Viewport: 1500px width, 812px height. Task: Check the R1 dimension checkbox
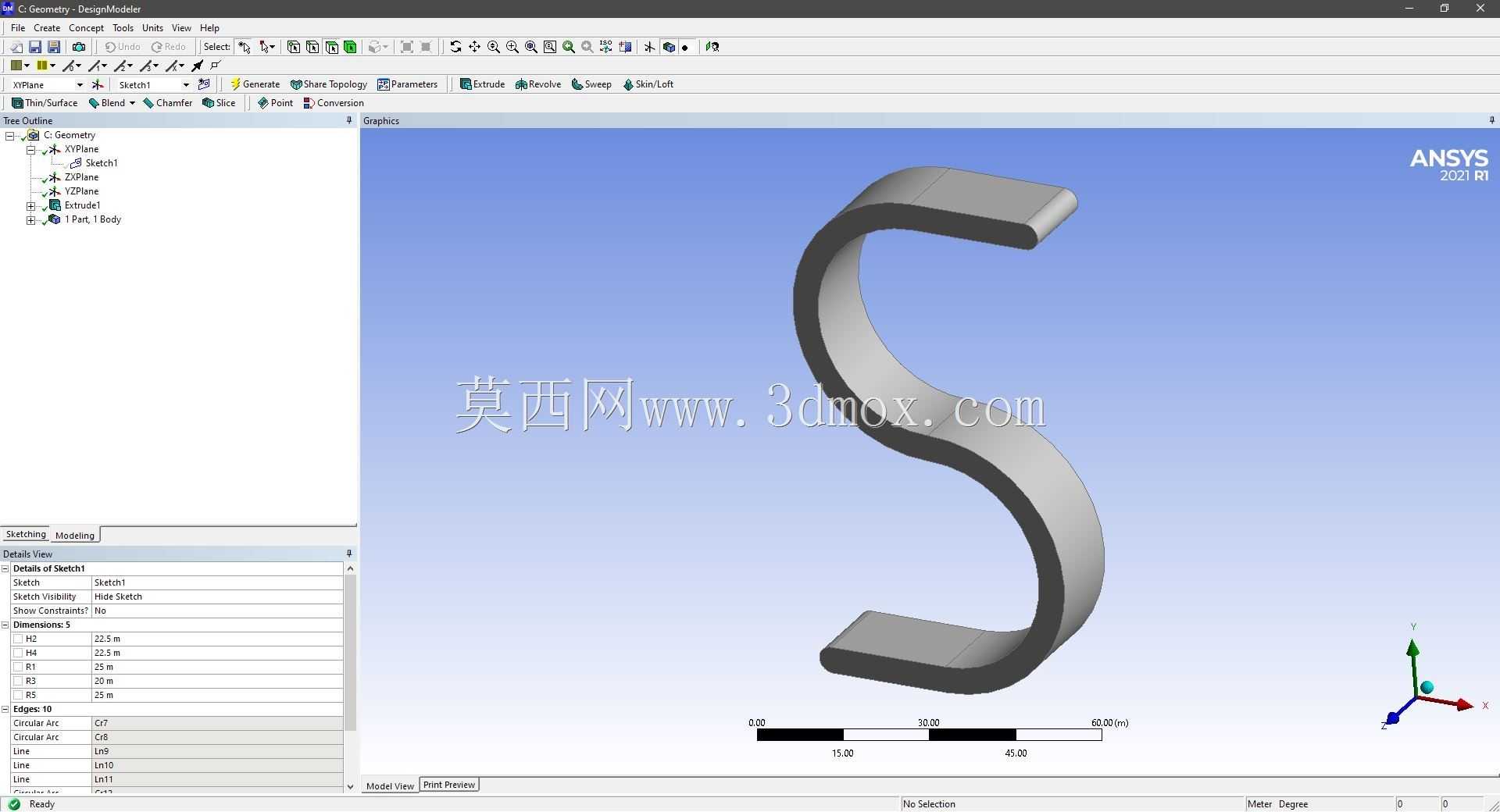18,667
